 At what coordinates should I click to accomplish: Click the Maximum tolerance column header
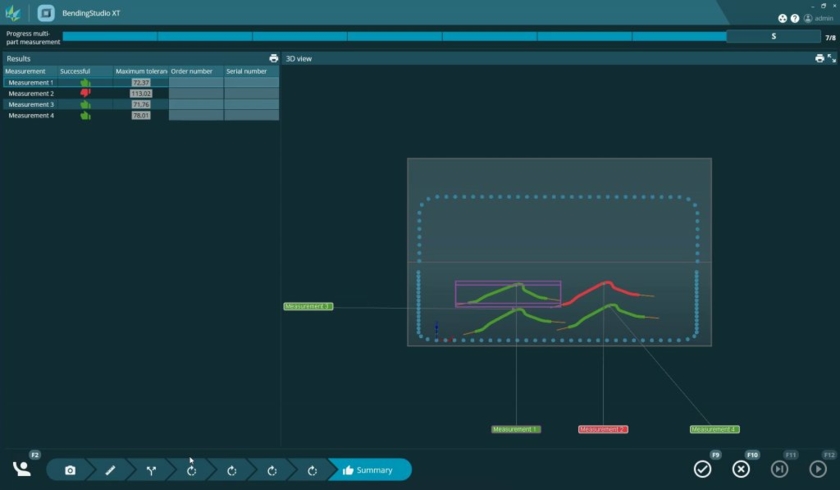141,71
